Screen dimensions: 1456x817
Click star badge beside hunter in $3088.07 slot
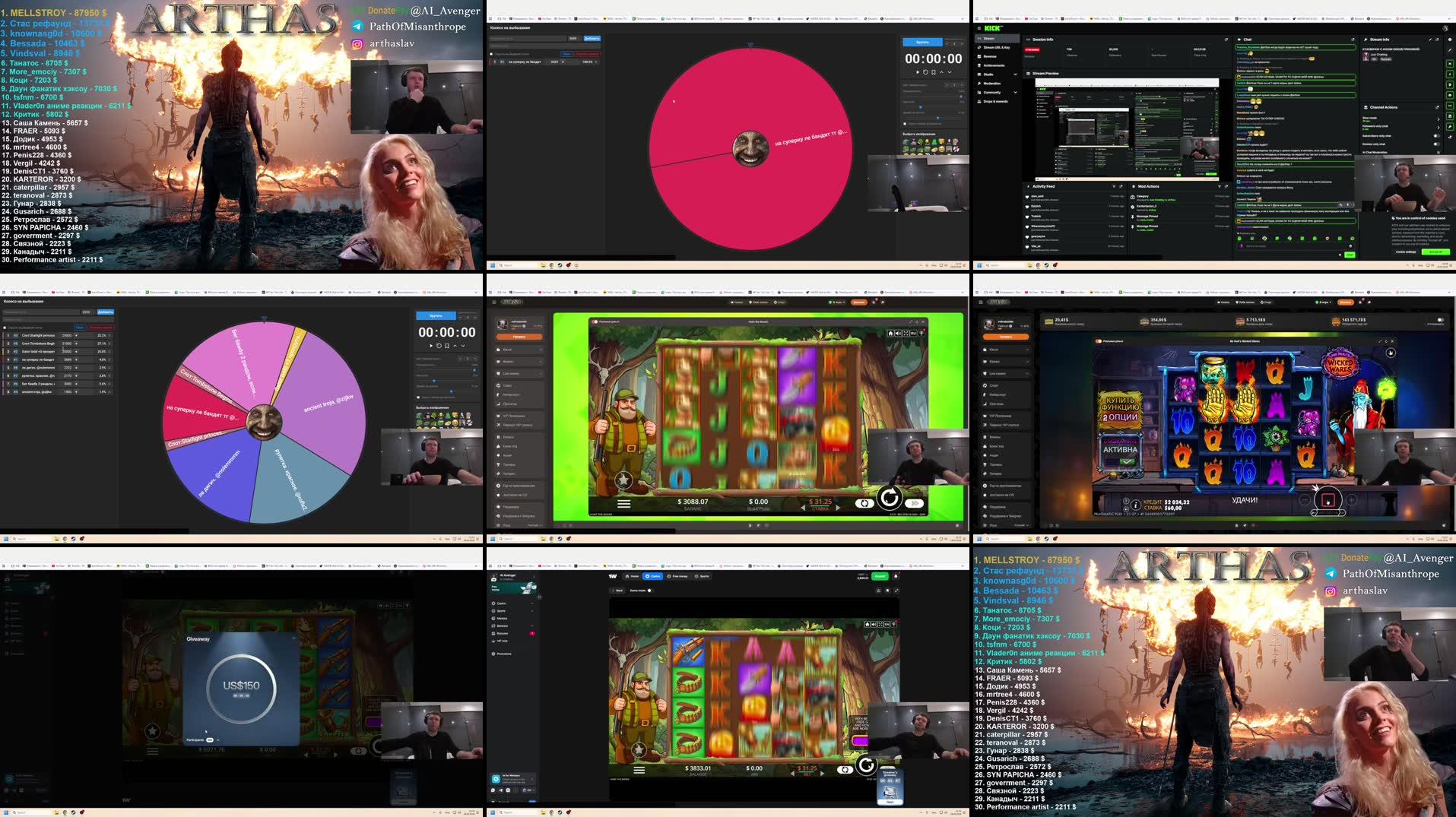tap(623, 480)
